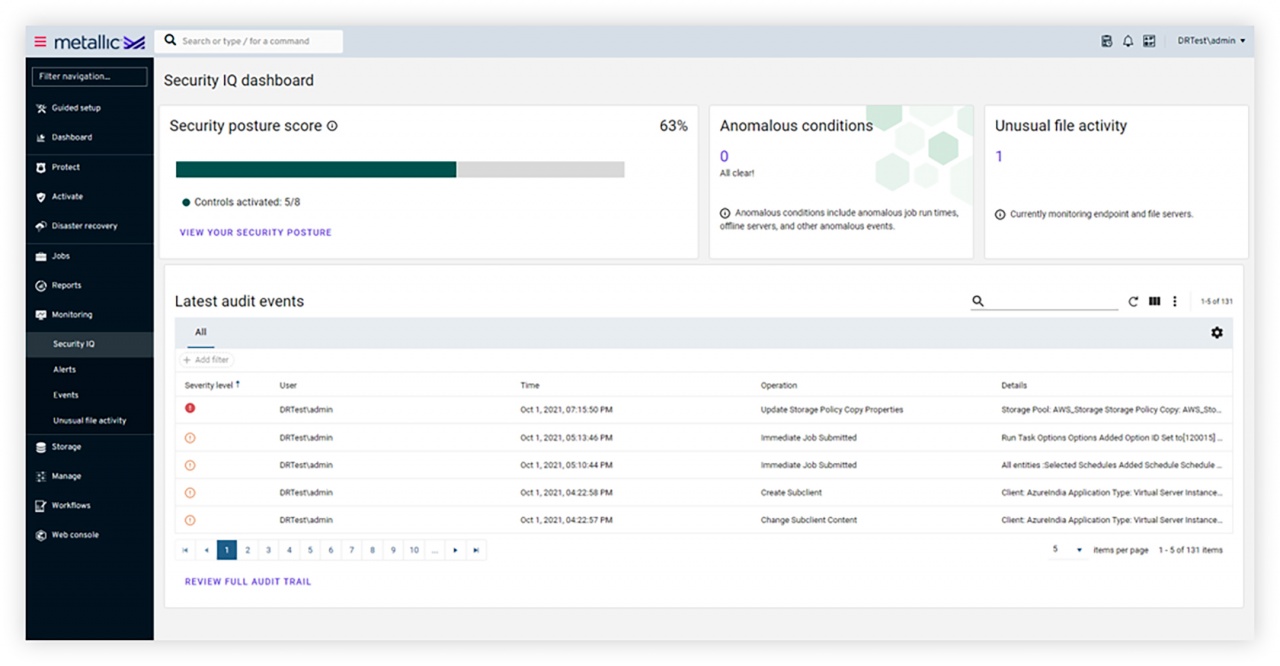This screenshot has width=1280, height=666.
Task: Sort by Severity level column
Action: click(211, 385)
